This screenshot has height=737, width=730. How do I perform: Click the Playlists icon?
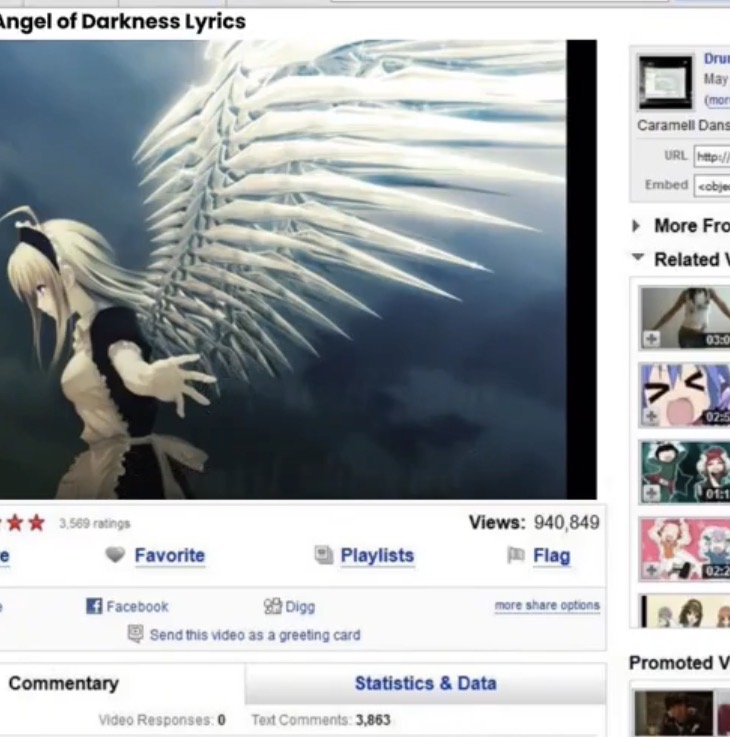coord(324,555)
